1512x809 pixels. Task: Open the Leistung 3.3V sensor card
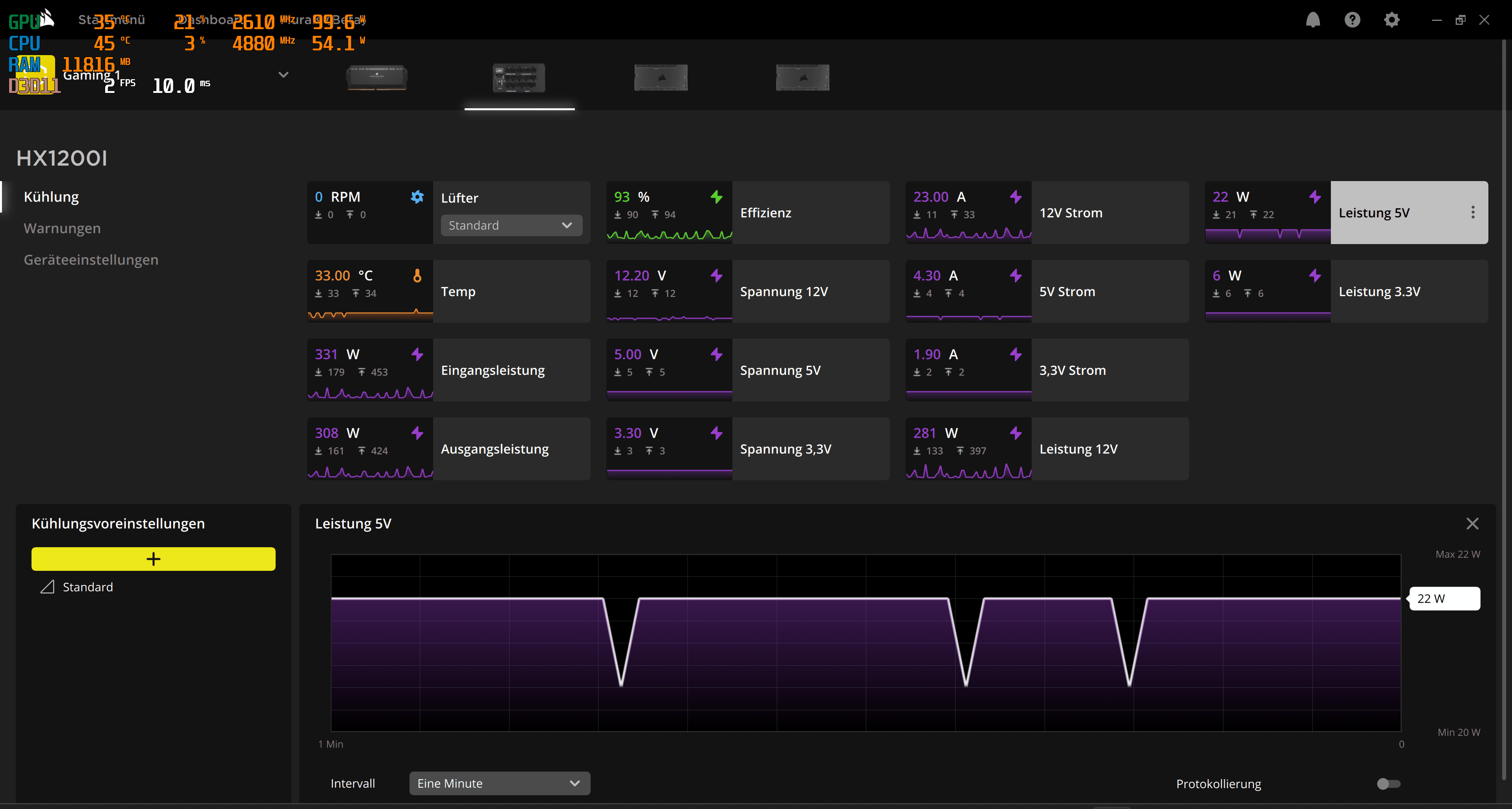[1347, 291]
